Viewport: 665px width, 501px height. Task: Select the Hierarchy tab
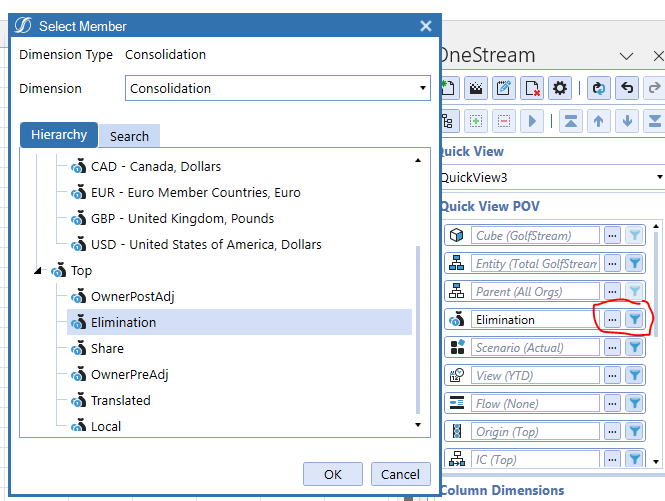click(x=59, y=135)
